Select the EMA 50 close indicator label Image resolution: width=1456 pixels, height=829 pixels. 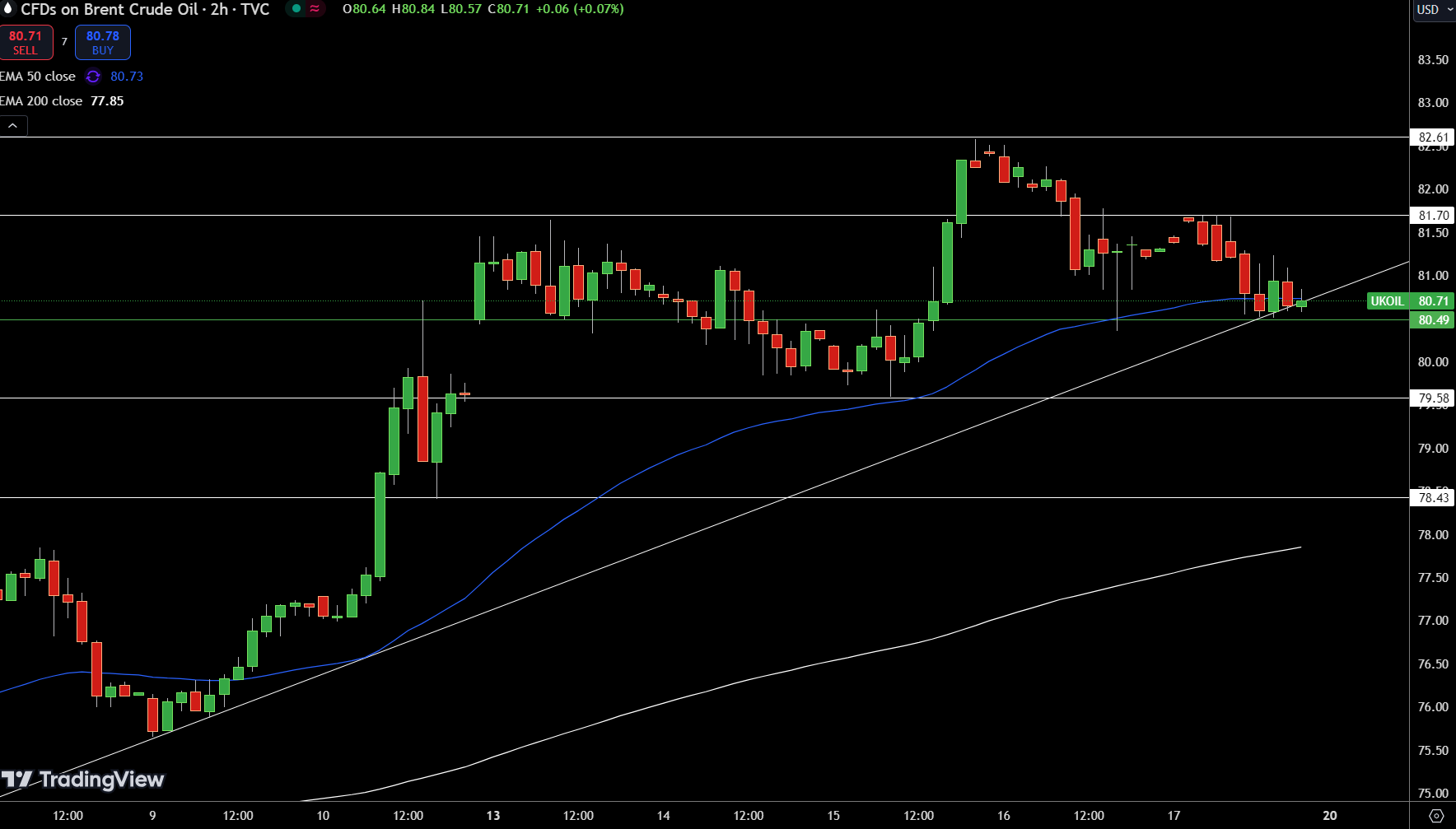pos(38,77)
